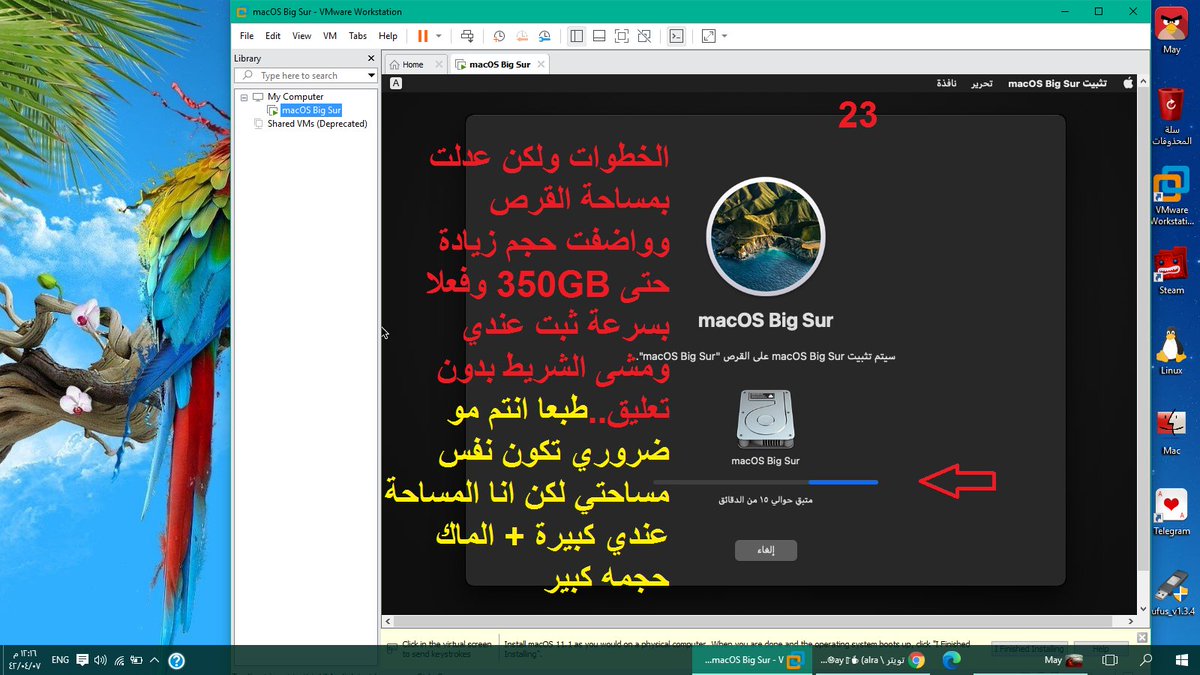Click the macOS Big Sur disk icon
Image resolution: width=1200 pixels, height=675 pixels.
tap(766, 417)
